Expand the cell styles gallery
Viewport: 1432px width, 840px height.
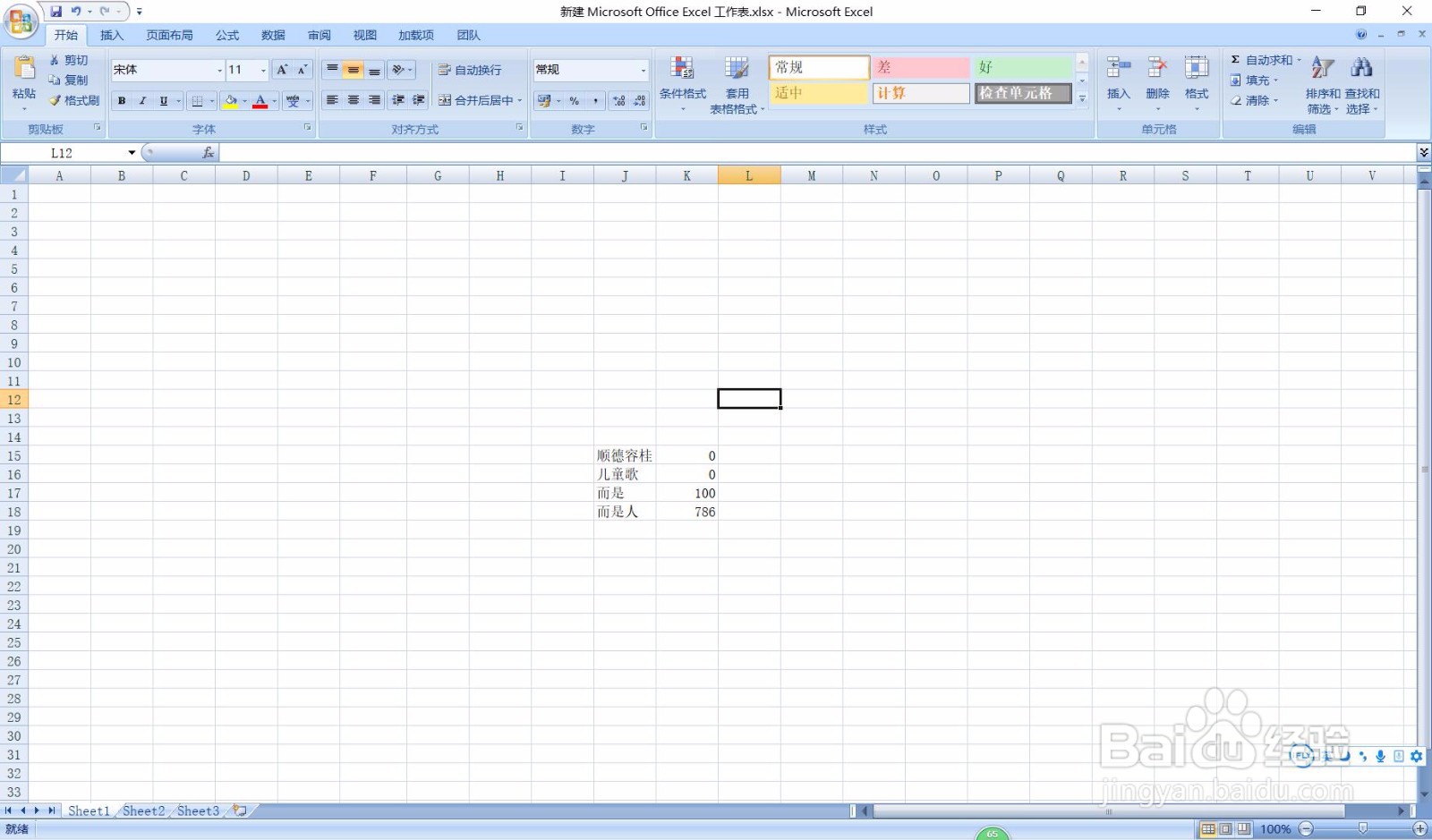(1082, 98)
